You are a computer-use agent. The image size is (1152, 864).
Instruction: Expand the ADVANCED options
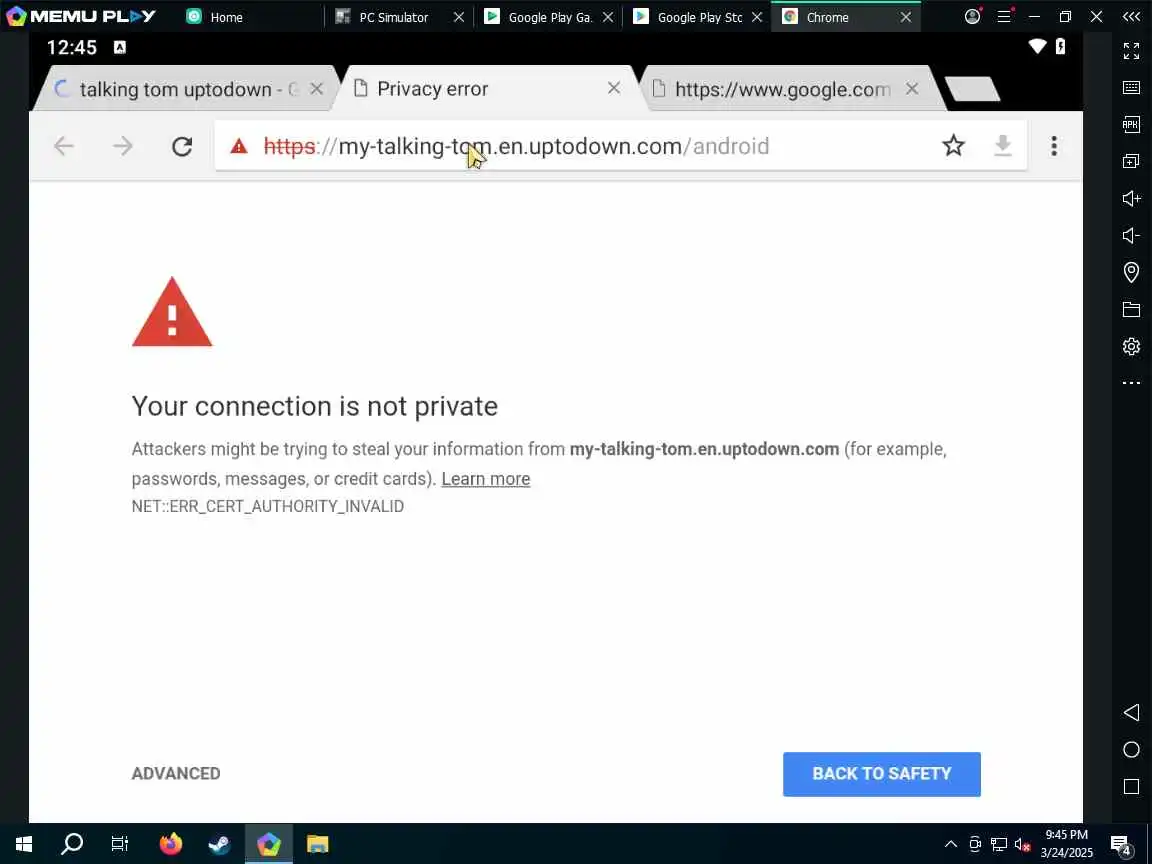tap(176, 774)
